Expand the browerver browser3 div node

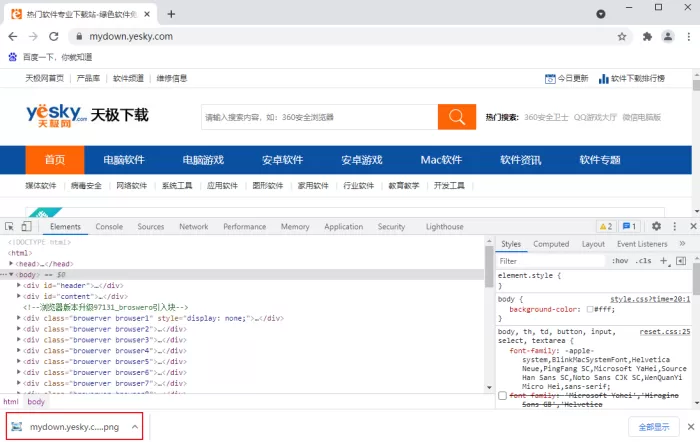[x=19, y=340]
